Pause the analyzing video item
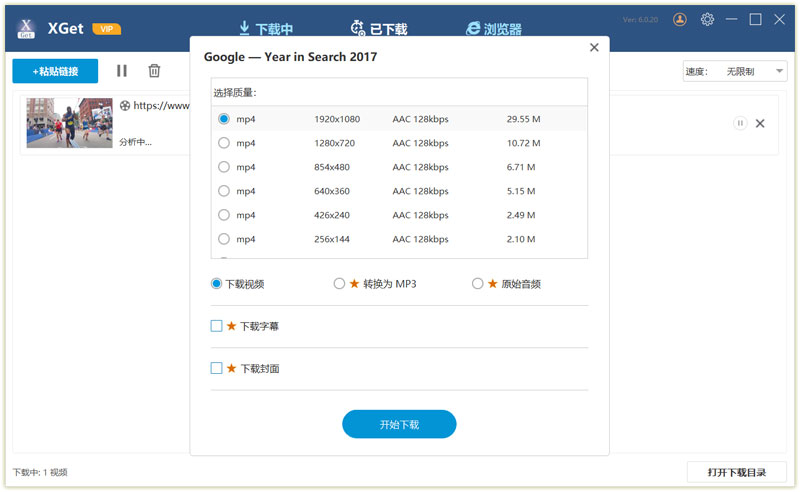 pyautogui.click(x=740, y=123)
